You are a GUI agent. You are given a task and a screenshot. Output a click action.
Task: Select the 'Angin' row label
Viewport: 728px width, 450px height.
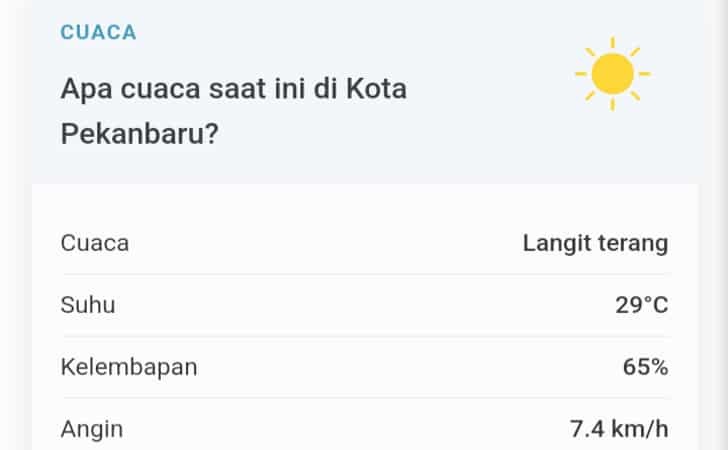tap(91, 430)
